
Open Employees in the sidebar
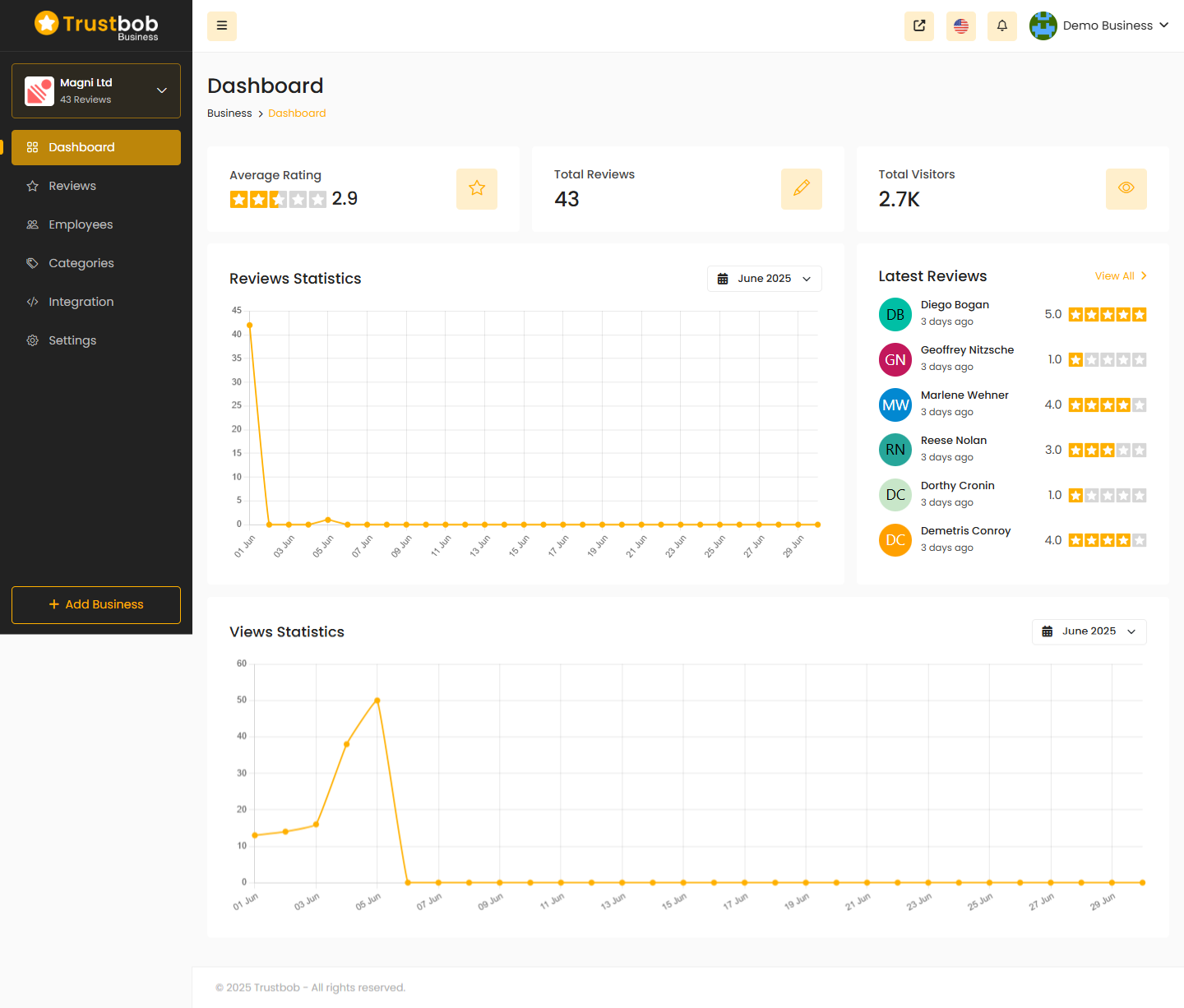[81, 224]
